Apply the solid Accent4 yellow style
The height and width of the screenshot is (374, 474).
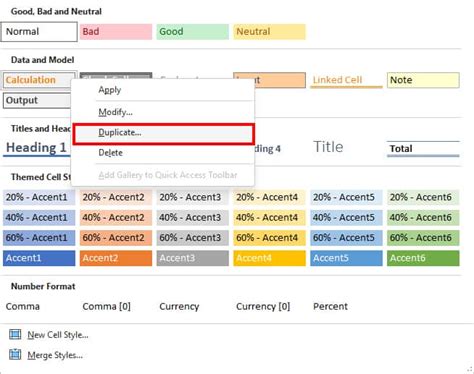point(269,258)
